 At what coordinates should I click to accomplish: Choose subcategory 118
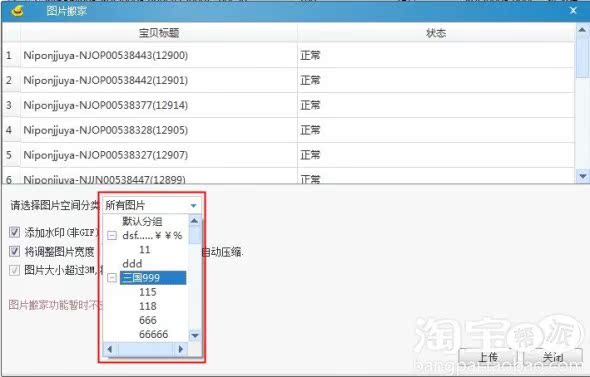pyautogui.click(x=148, y=306)
